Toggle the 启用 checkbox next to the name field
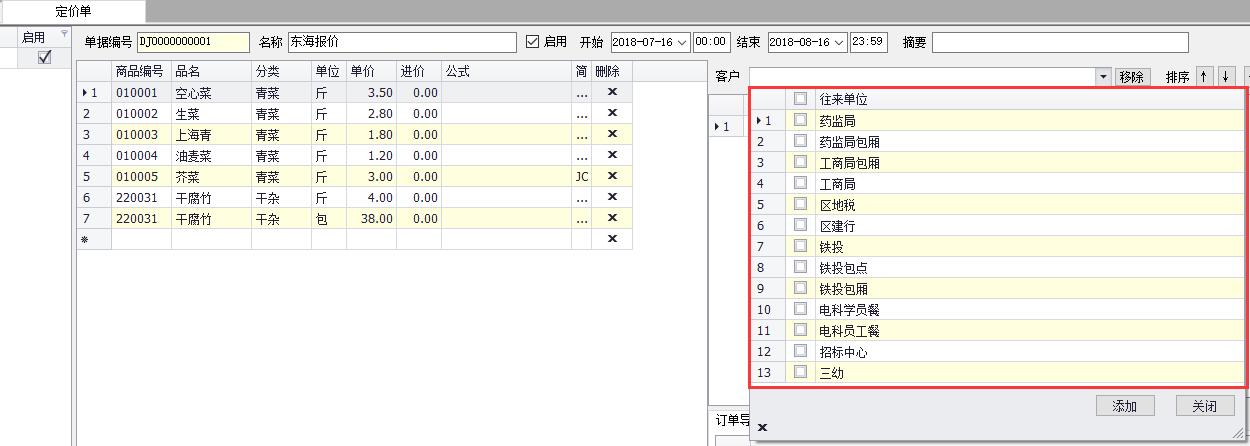Viewport: 1250px width, 446px height. (533, 42)
